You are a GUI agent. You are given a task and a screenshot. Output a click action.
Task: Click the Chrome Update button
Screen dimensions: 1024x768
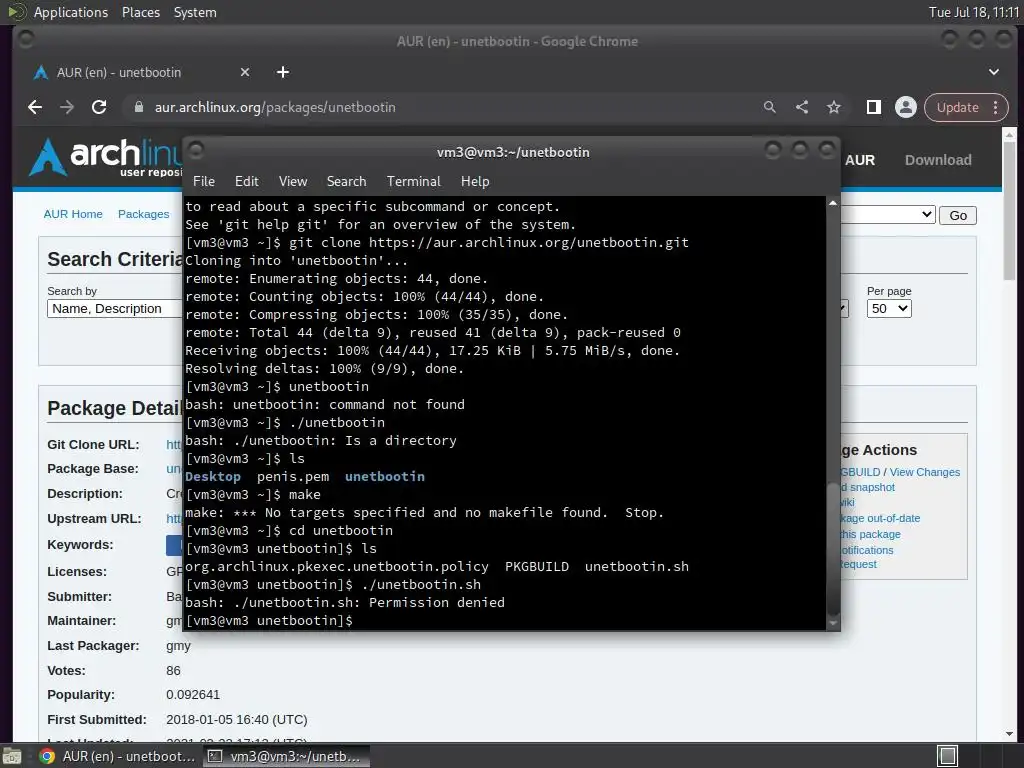coord(957,107)
